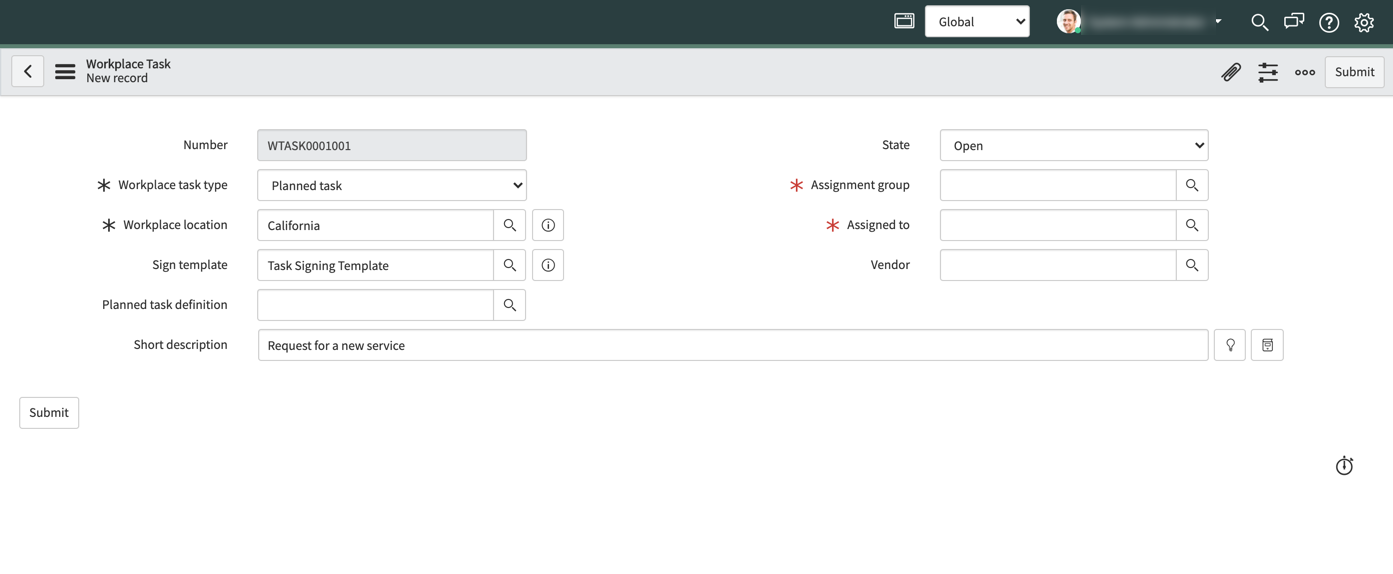This screenshot has width=1393, height=574.
Task: Click the Planned task definition label
Action: [x=165, y=305]
